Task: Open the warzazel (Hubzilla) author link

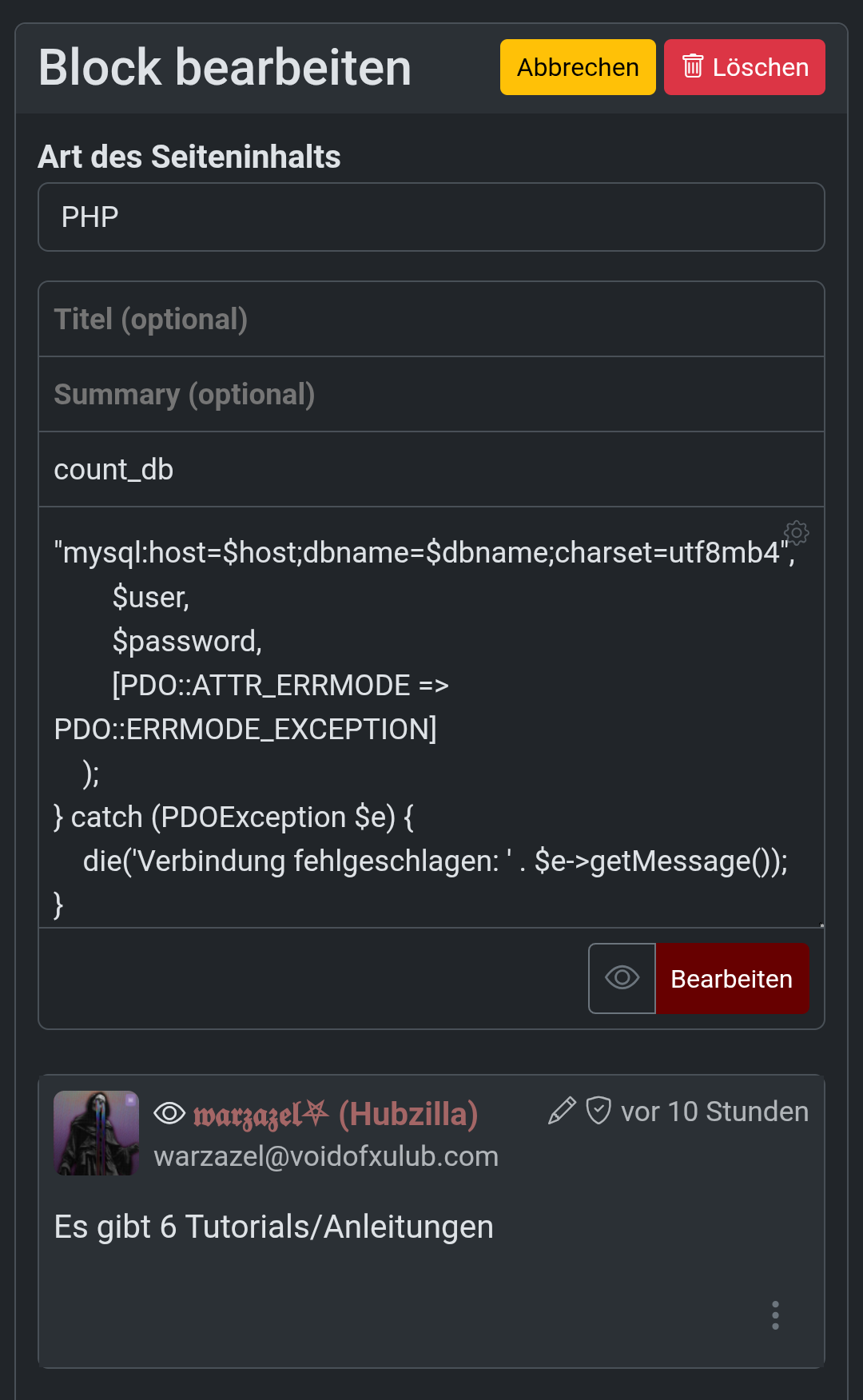Action: (x=336, y=1113)
